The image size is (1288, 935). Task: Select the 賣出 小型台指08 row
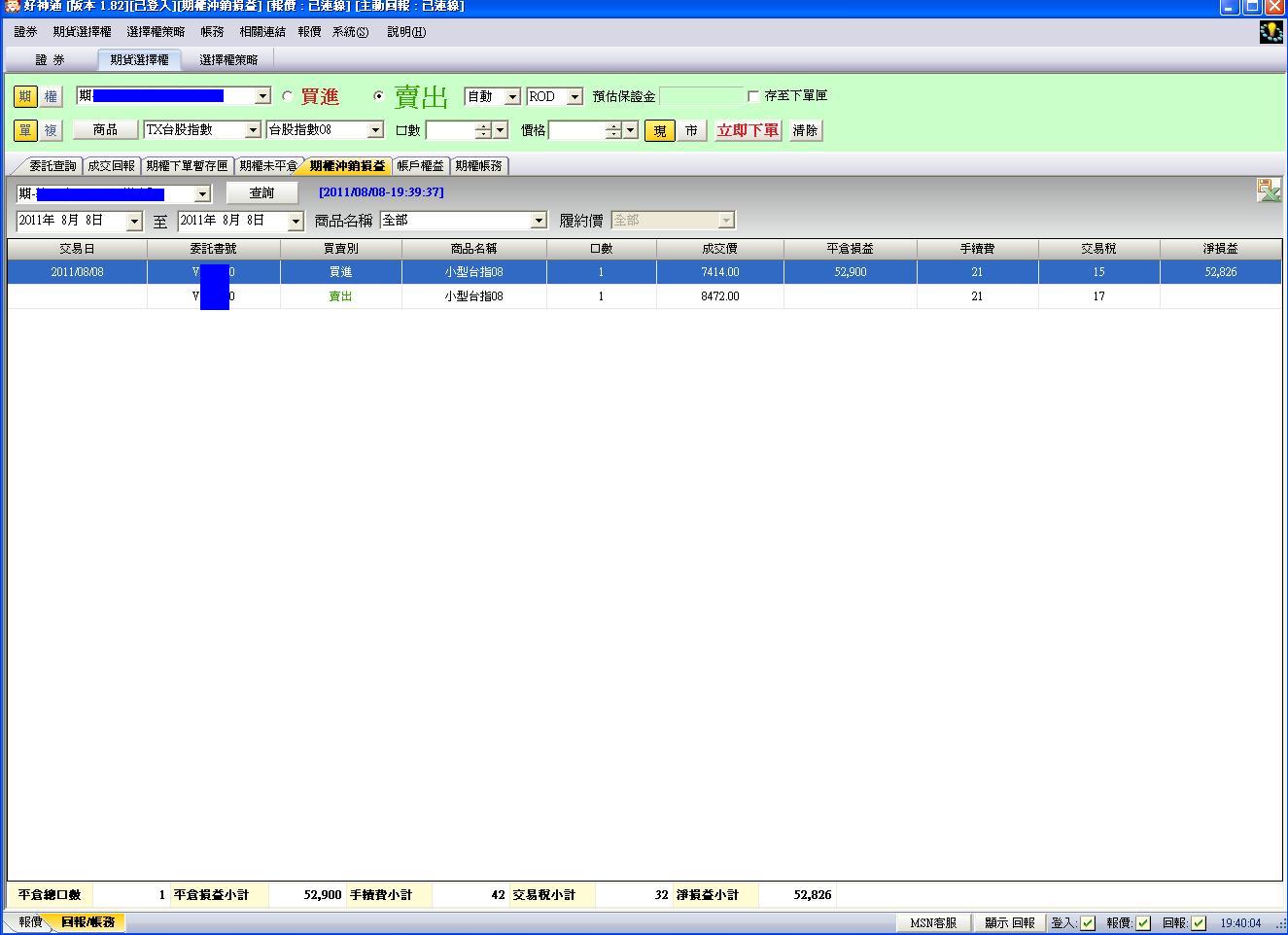(x=644, y=296)
